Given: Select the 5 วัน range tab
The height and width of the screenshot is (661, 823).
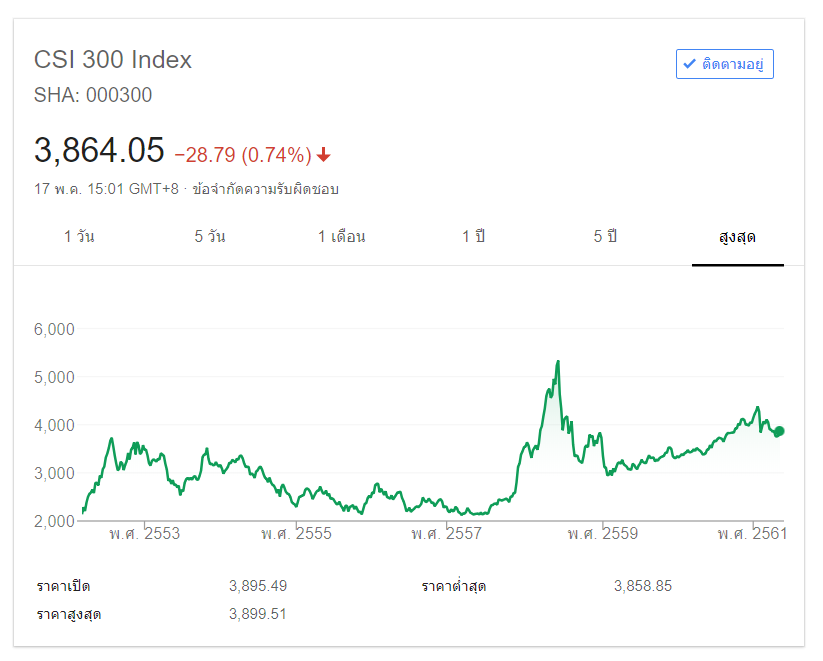Looking at the screenshot, I should 210,237.
